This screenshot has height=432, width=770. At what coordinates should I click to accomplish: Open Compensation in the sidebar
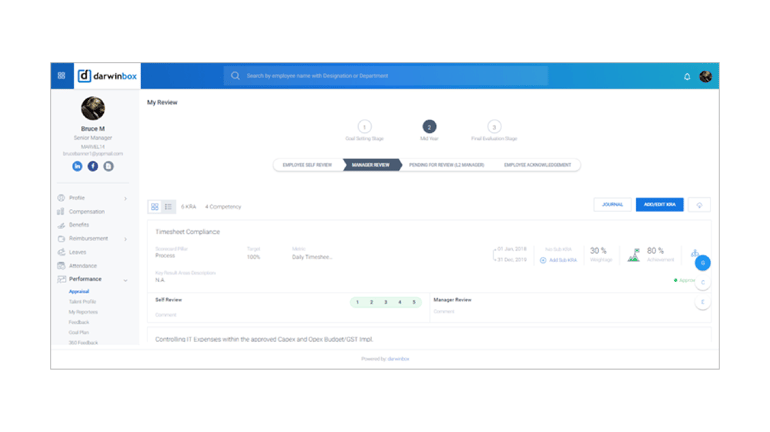click(86, 212)
